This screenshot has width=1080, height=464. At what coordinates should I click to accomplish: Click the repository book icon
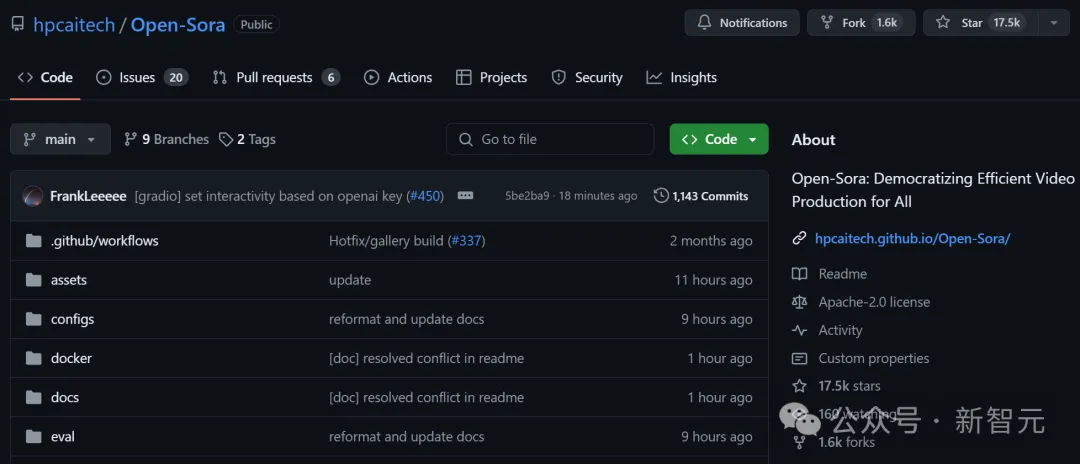pos(18,25)
